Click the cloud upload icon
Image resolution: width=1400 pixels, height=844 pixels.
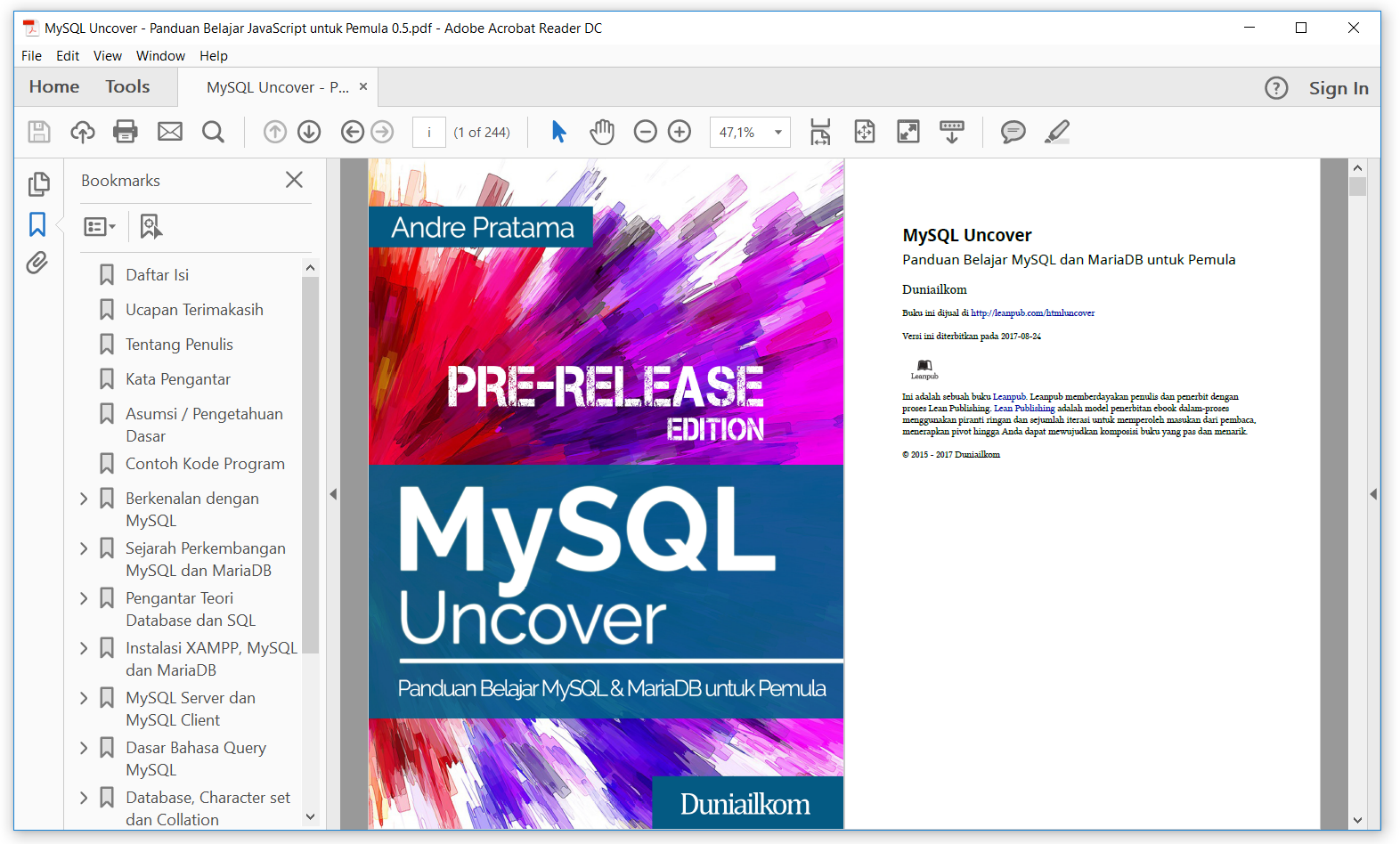coord(83,132)
